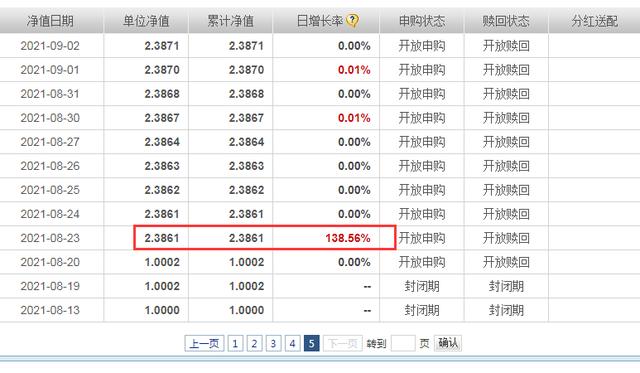Click unit value 2.3867 in 单位净值 column
640x373 pixels.
pos(162,118)
